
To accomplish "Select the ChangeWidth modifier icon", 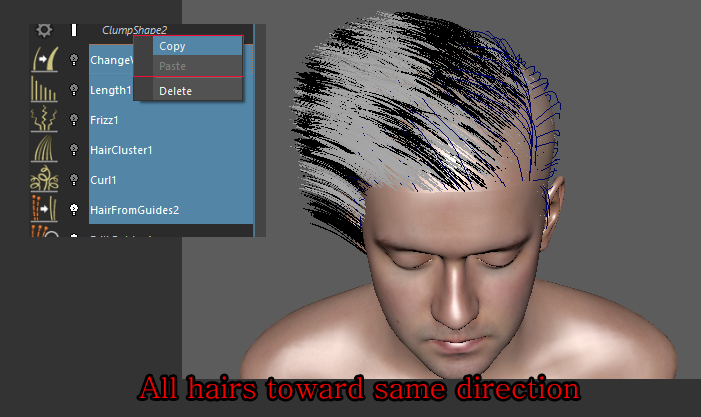I will pyautogui.click(x=44, y=60).
